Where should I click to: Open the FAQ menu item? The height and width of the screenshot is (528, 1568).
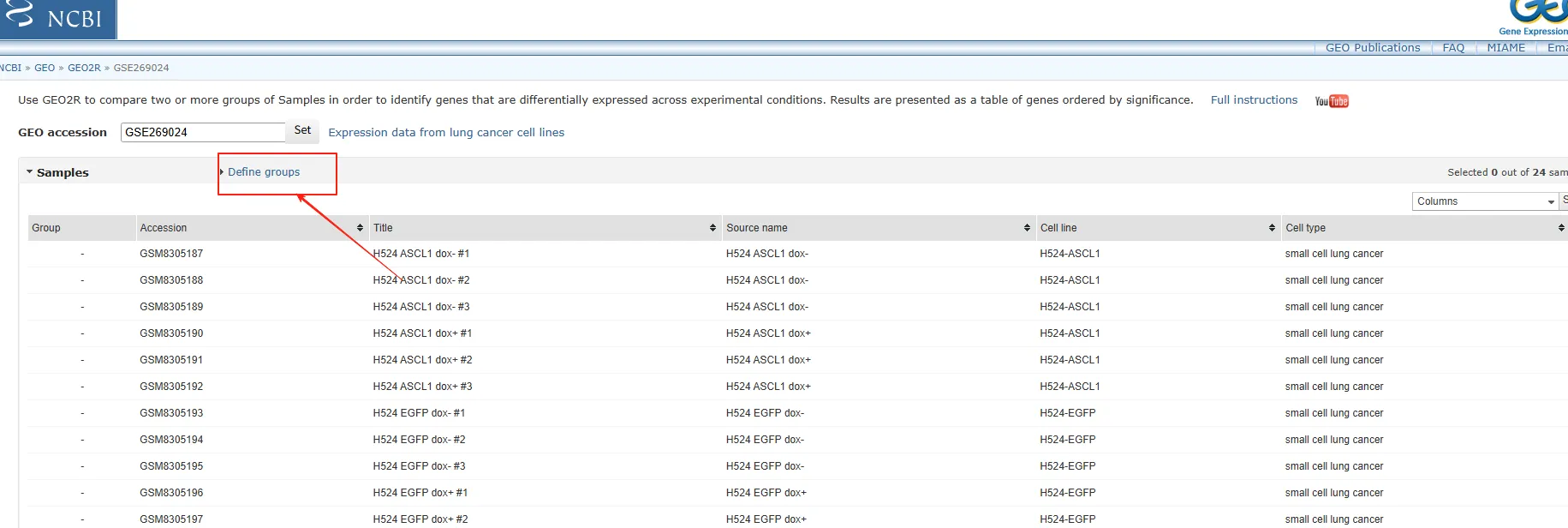coord(1453,48)
